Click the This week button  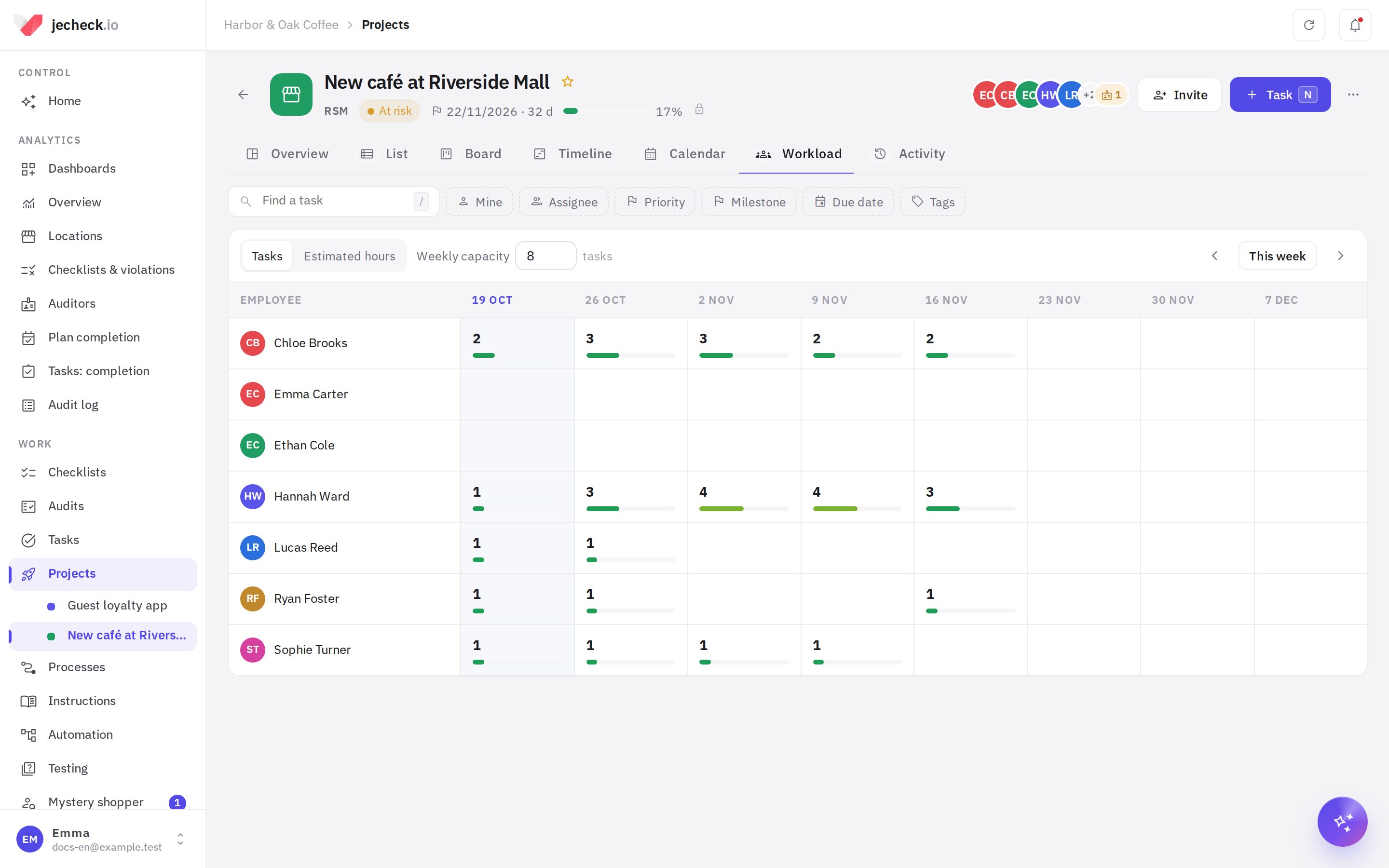[1277, 256]
